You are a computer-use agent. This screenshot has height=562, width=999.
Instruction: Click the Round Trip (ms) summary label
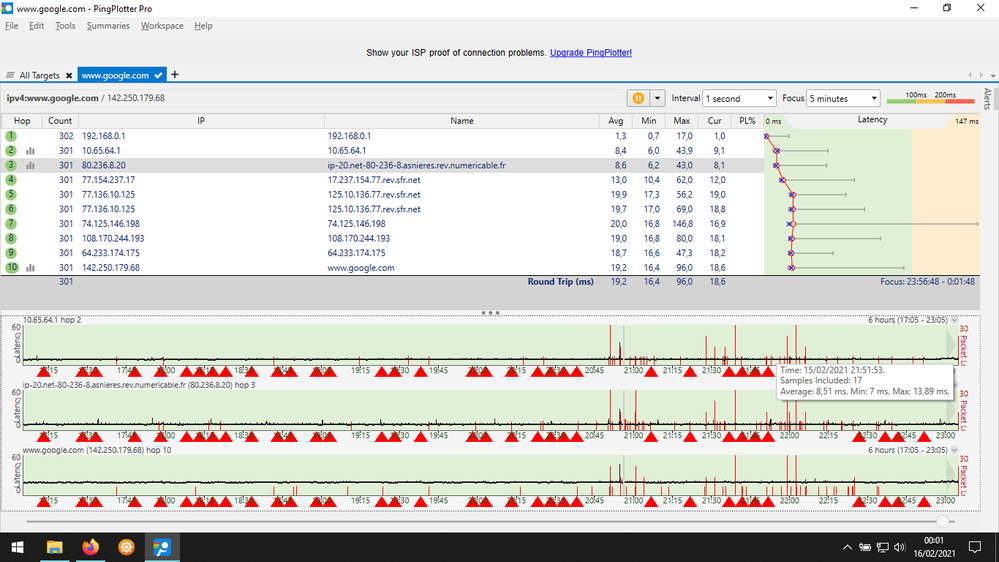coord(560,282)
